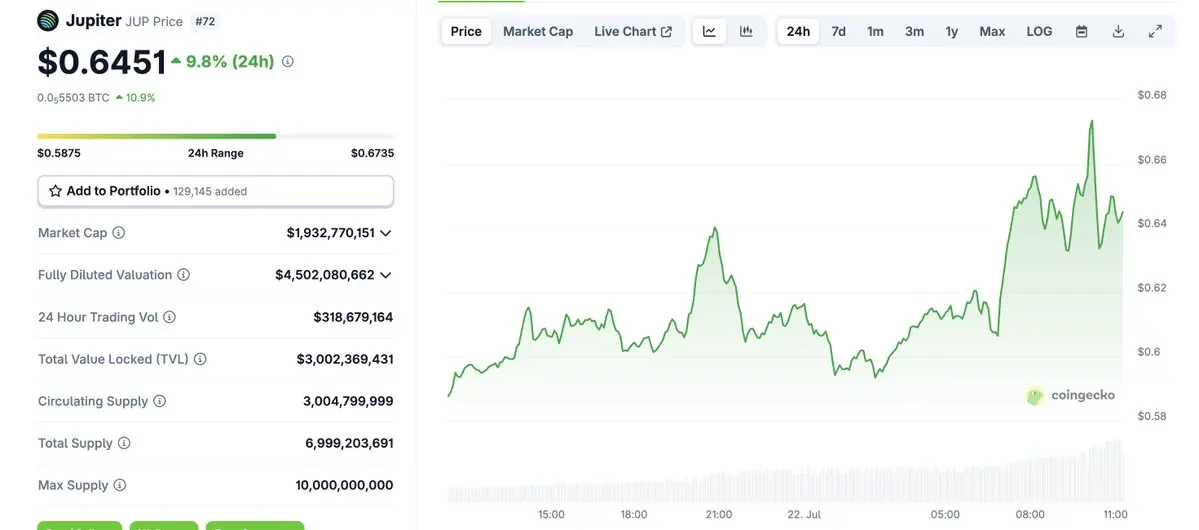
Task: Click the $4,502,080,662 valuation value
Action: [325, 275]
